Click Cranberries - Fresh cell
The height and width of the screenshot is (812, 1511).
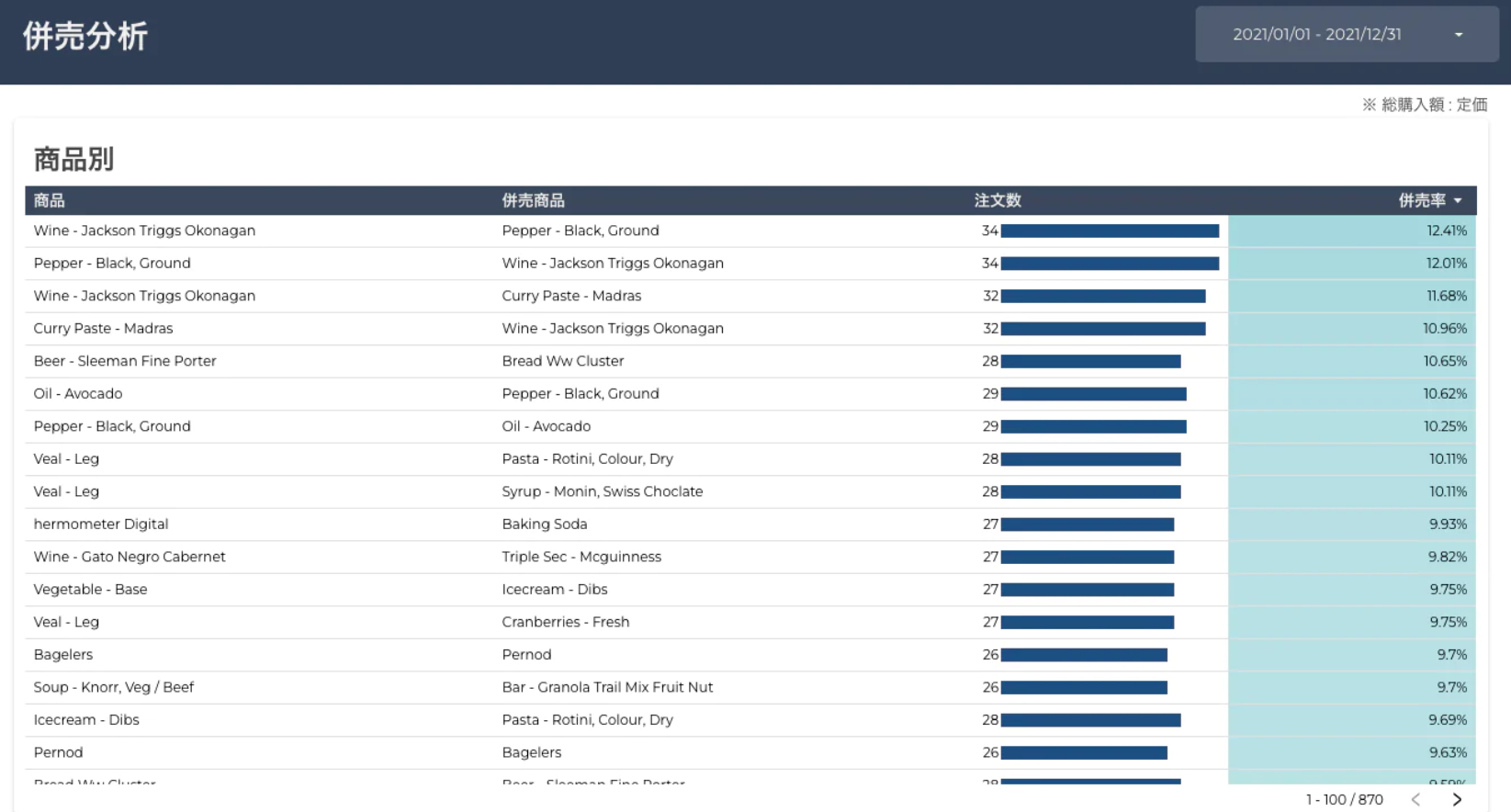click(566, 622)
